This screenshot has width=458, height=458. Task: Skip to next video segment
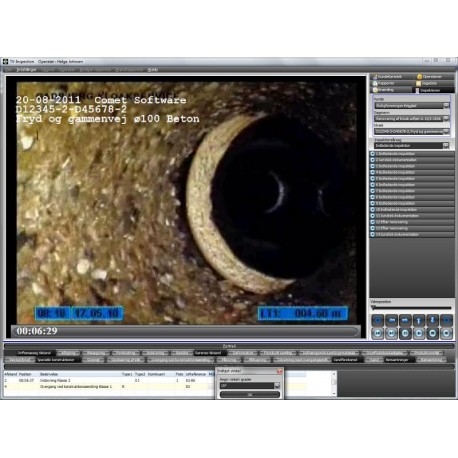(x=391, y=333)
